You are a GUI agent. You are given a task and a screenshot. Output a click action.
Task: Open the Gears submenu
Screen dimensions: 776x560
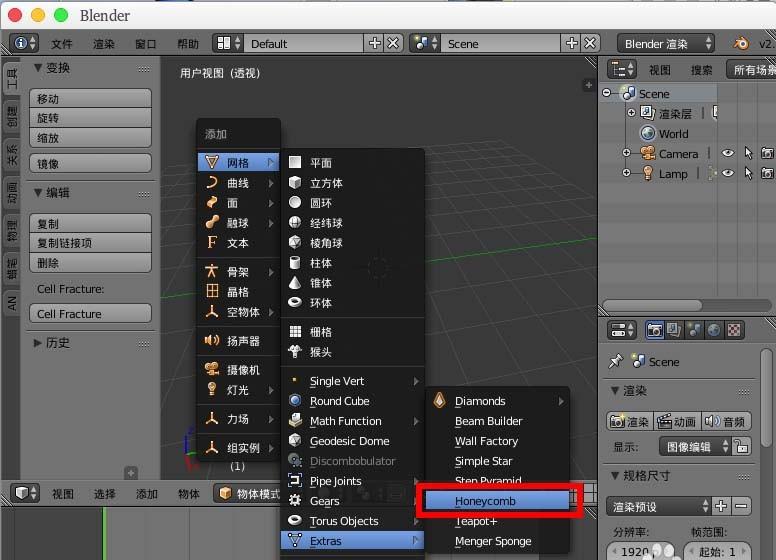coord(353,501)
